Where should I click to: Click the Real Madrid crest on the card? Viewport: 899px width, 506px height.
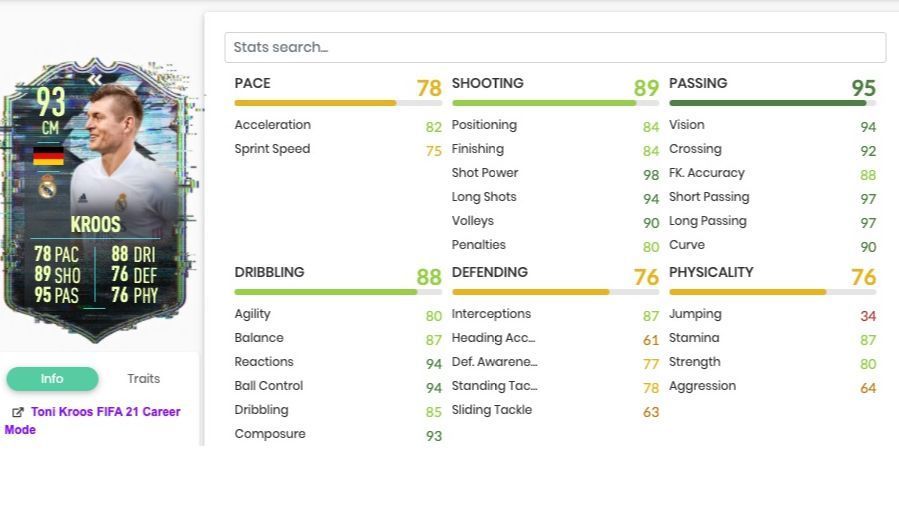(x=47, y=186)
